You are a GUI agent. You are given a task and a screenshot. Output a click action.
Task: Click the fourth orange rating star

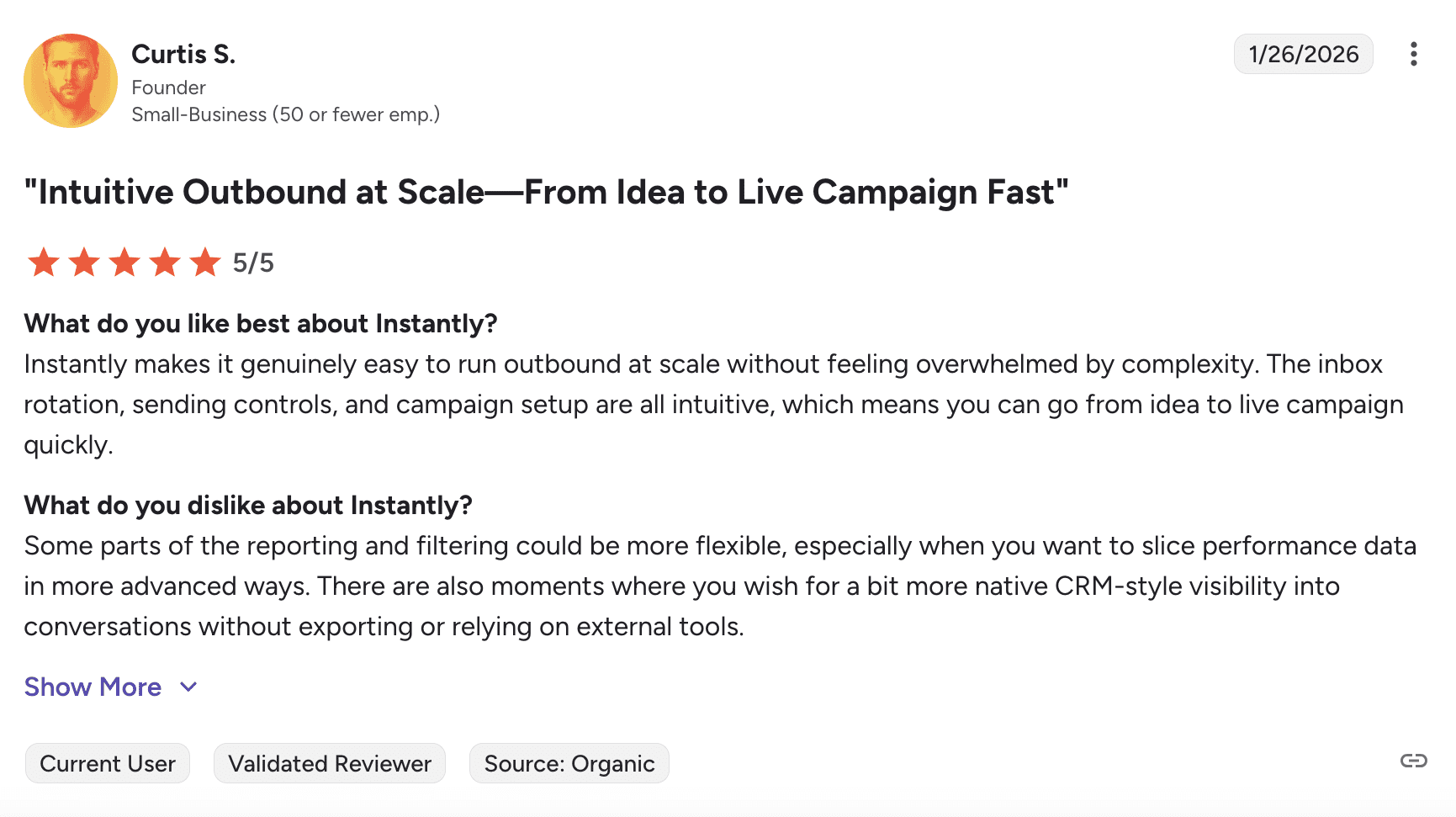(165, 263)
